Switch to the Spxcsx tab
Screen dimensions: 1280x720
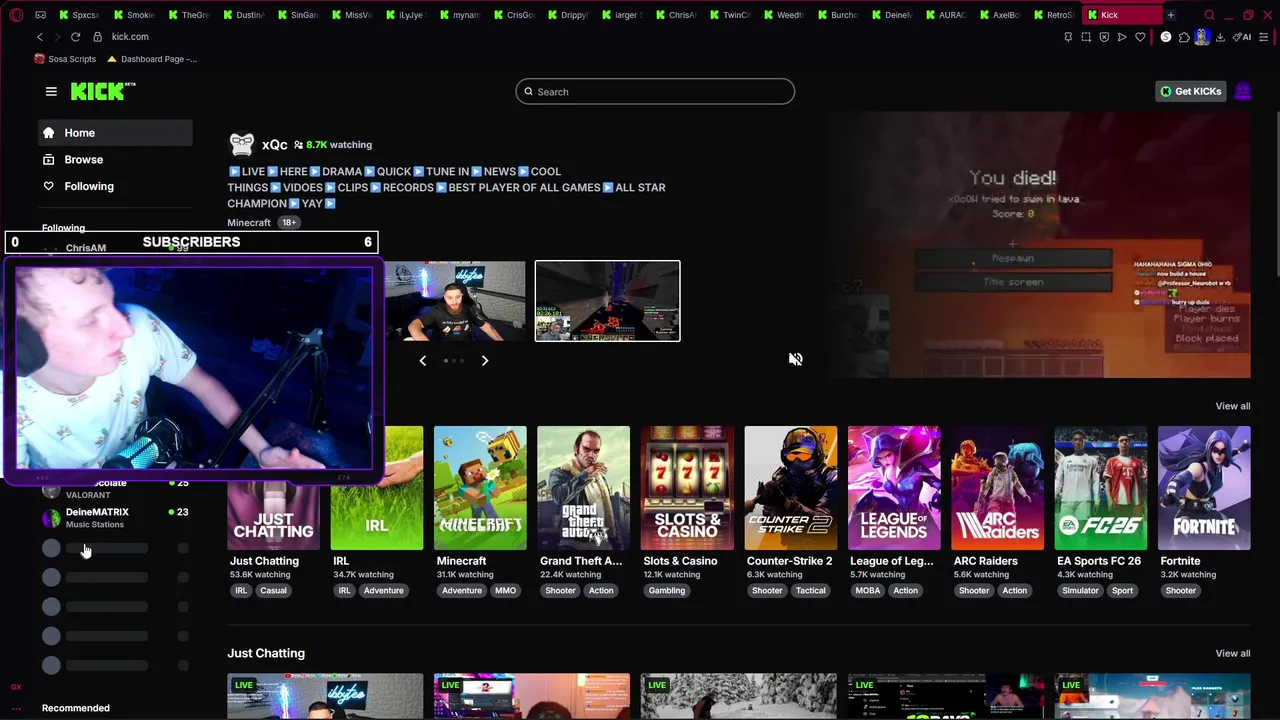click(x=78, y=15)
